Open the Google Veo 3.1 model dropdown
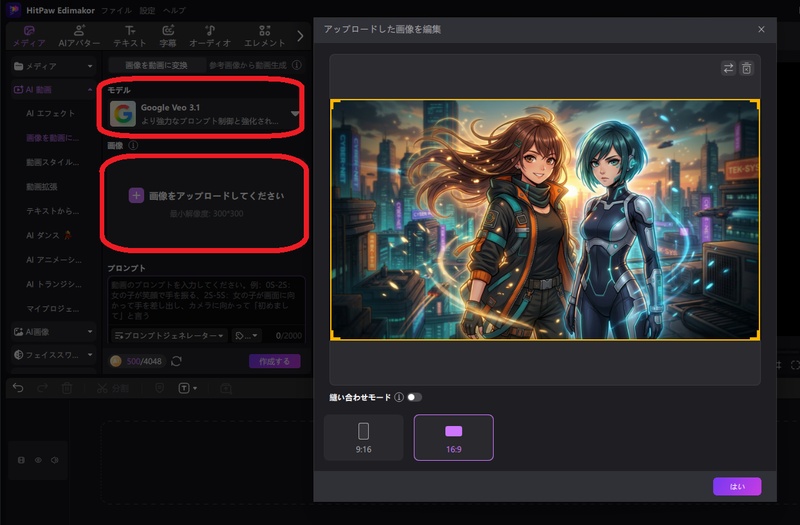Screen dimensions: 800x525 tap(204, 114)
